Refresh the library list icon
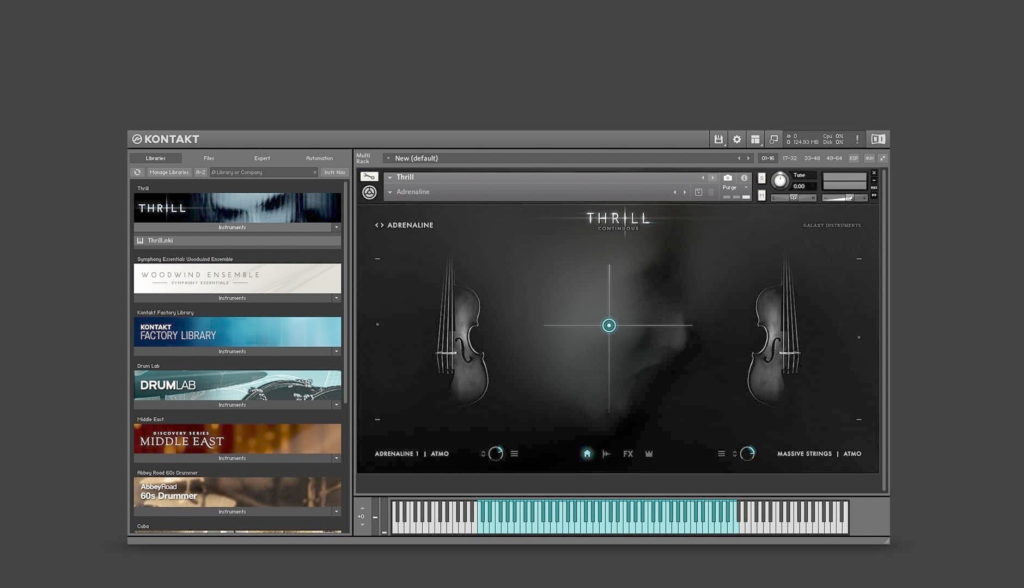This screenshot has width=1024, height=588. 138,172
